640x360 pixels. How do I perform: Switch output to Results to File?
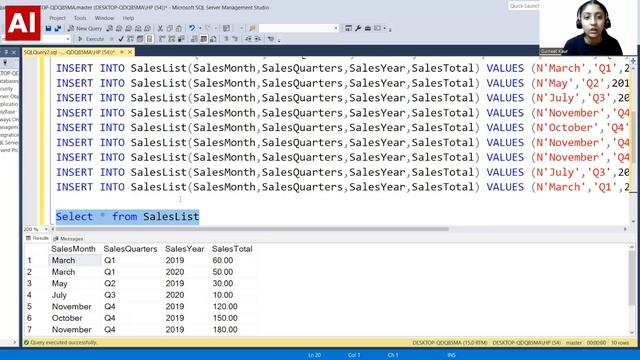[213, 39]
